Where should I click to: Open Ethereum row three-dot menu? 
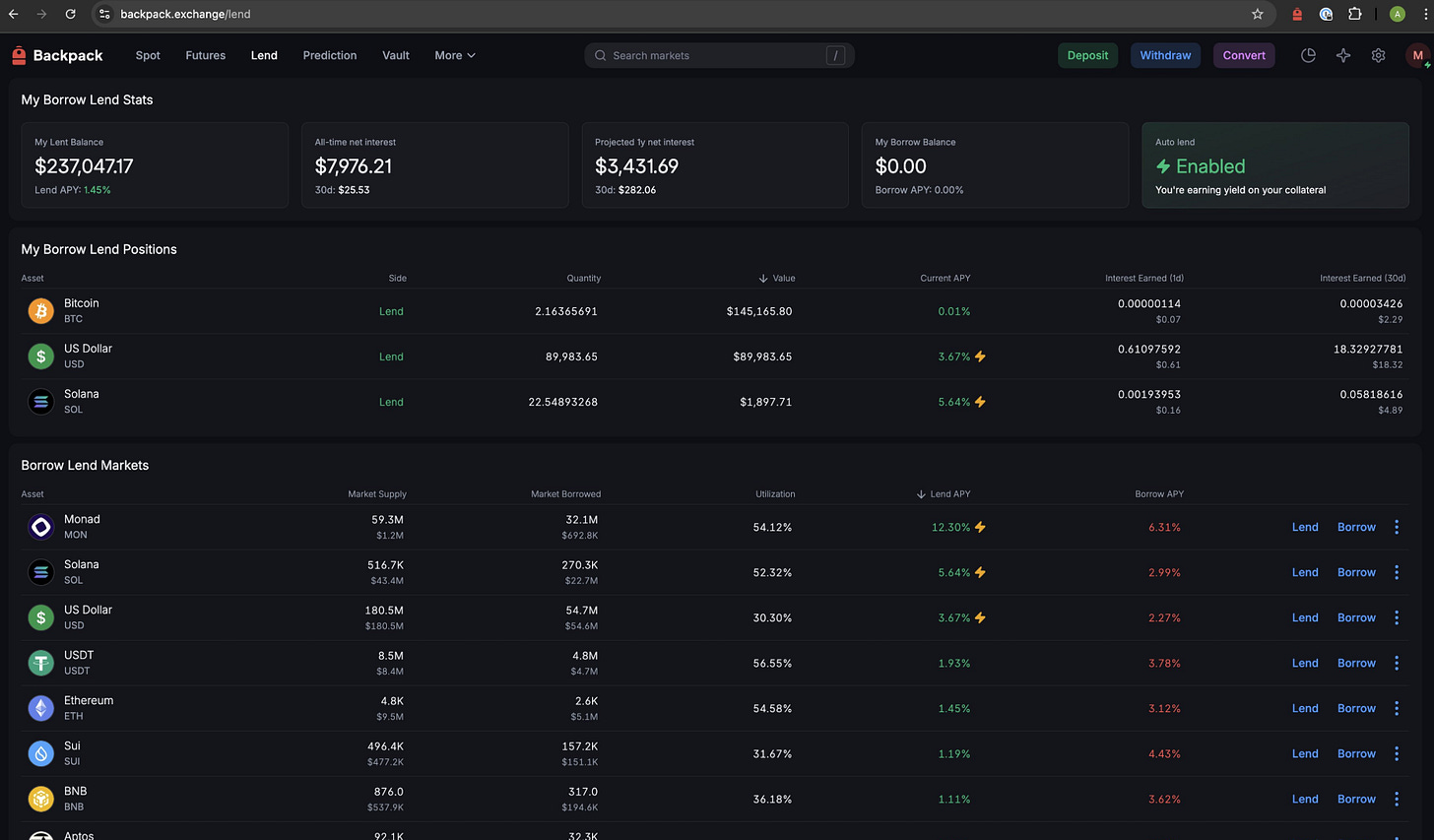point(1397,708)
